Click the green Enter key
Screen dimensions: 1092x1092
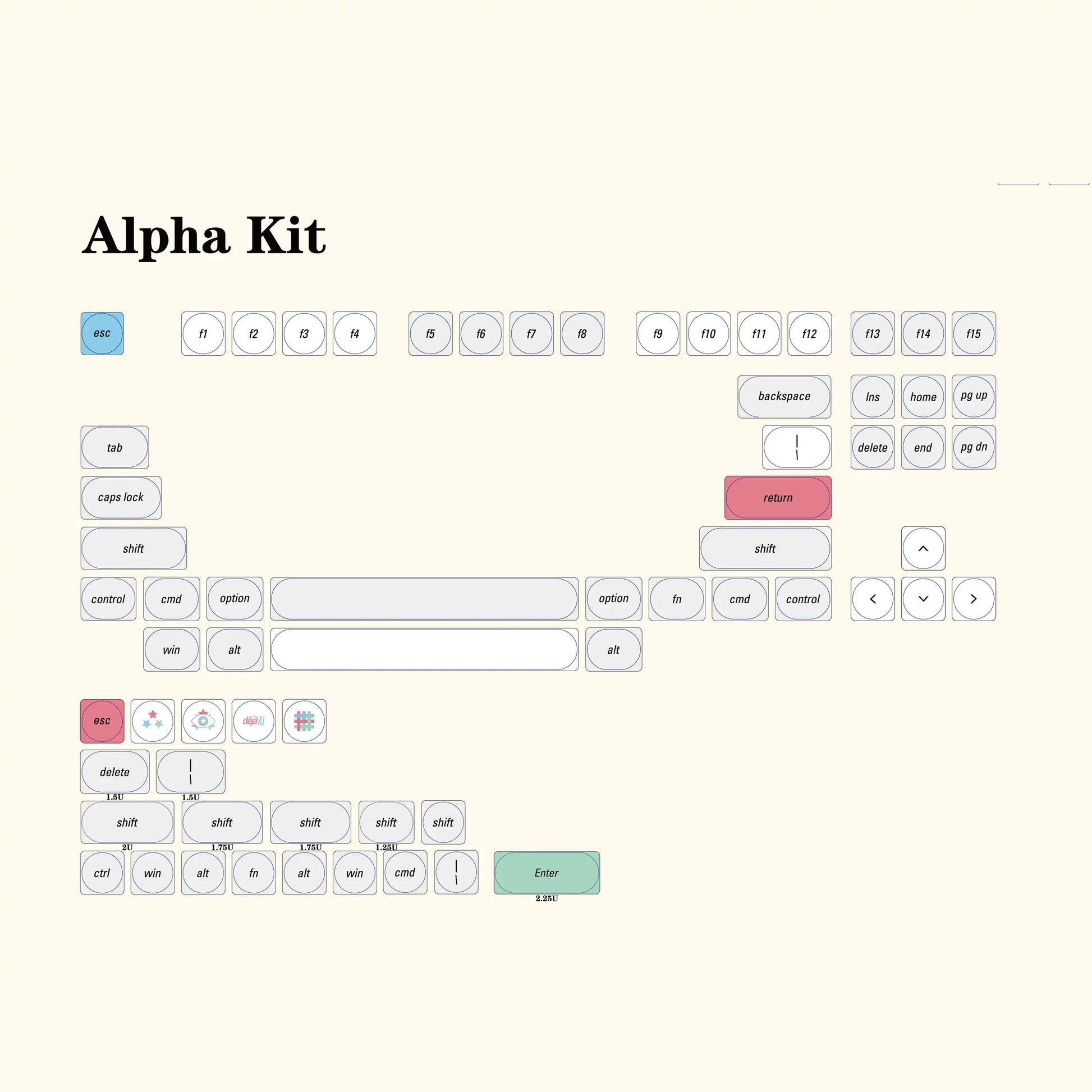click(547, 873)
